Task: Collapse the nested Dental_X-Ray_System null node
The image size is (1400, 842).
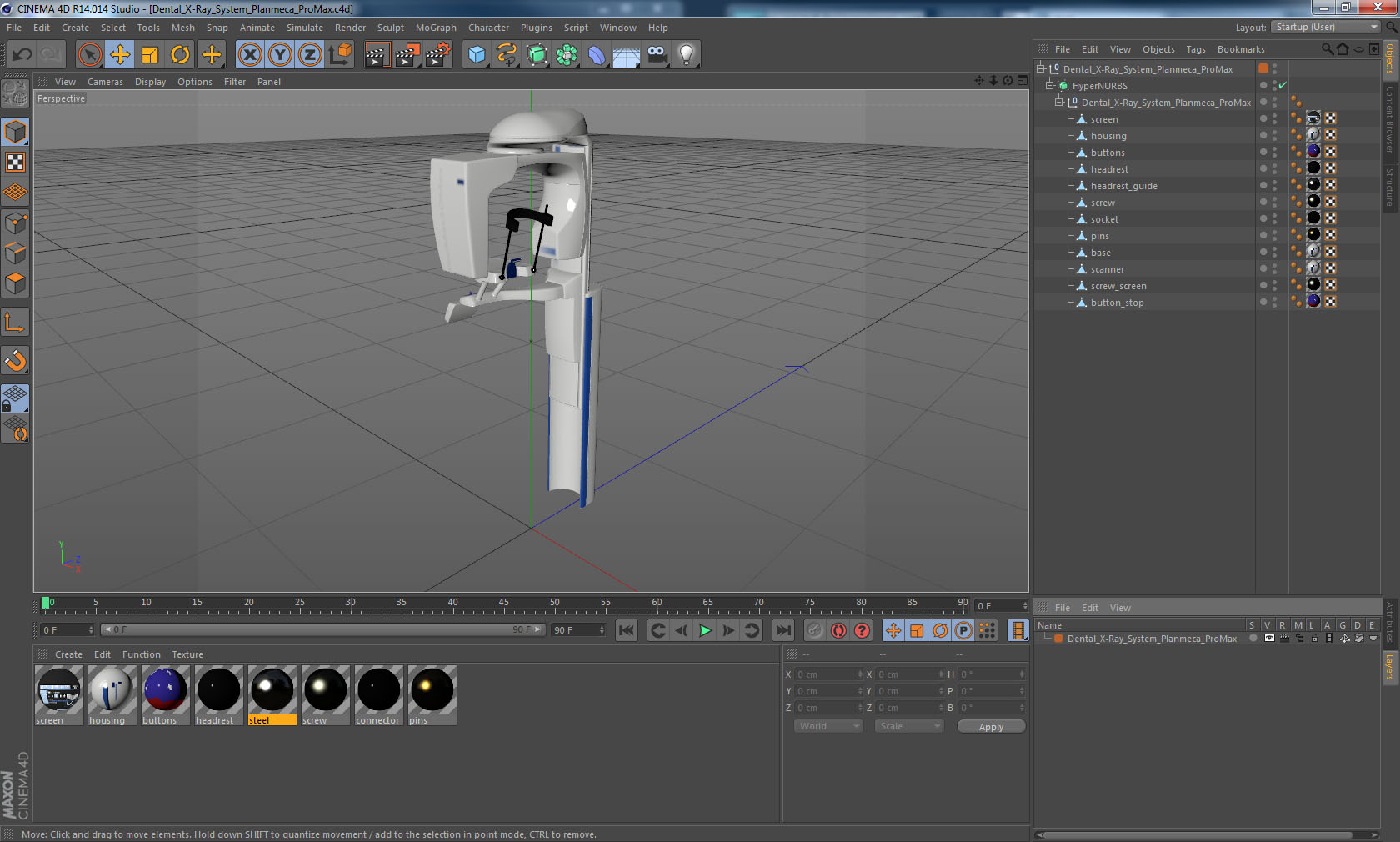Action: [1059, 103]
